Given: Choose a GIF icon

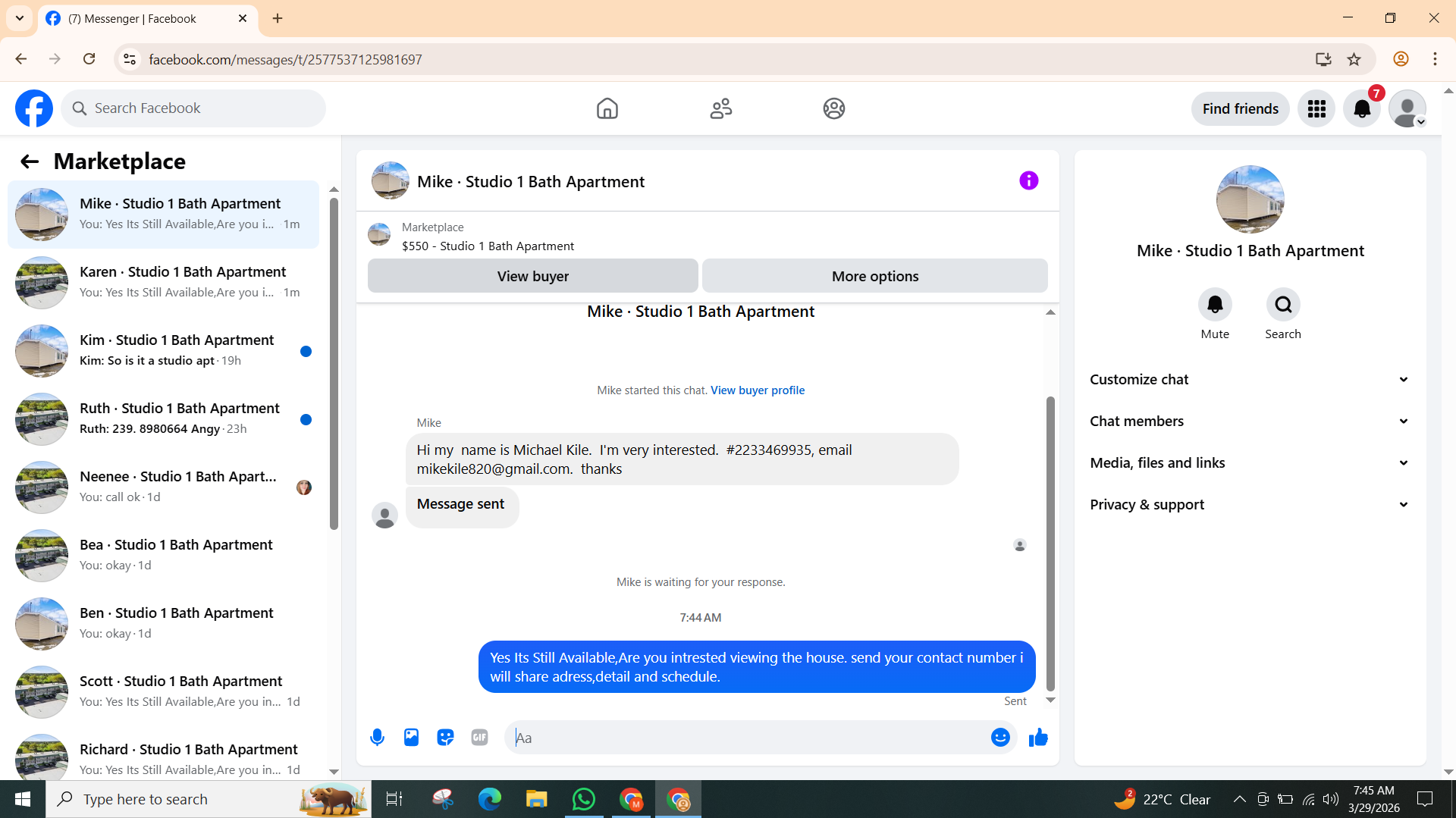Looking at the screenshot, I should [x=479, y=738].
